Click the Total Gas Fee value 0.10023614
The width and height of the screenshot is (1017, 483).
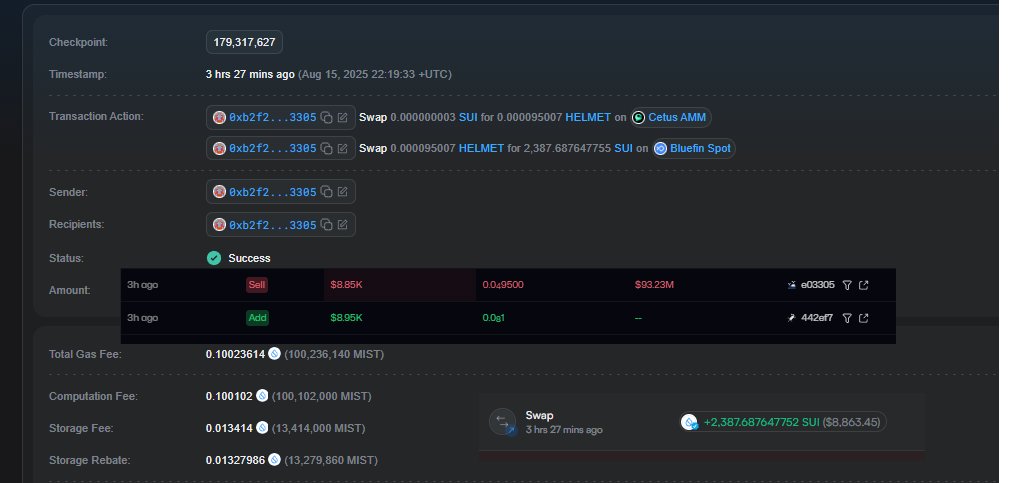[x=235, y=354]
